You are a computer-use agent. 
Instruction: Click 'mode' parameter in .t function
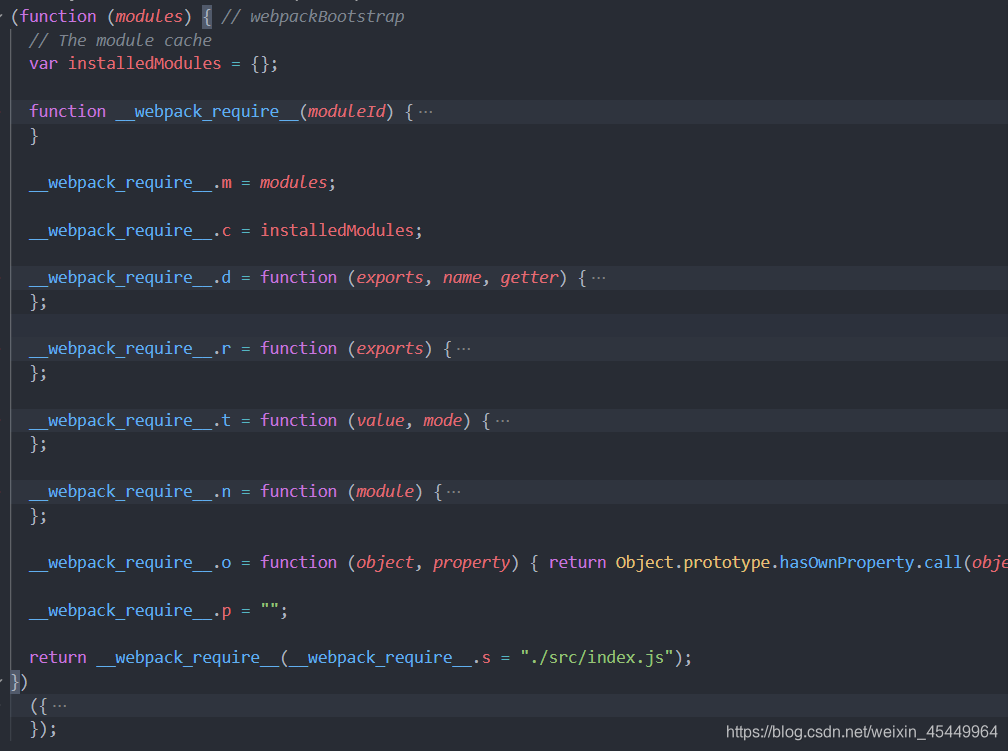443,421
